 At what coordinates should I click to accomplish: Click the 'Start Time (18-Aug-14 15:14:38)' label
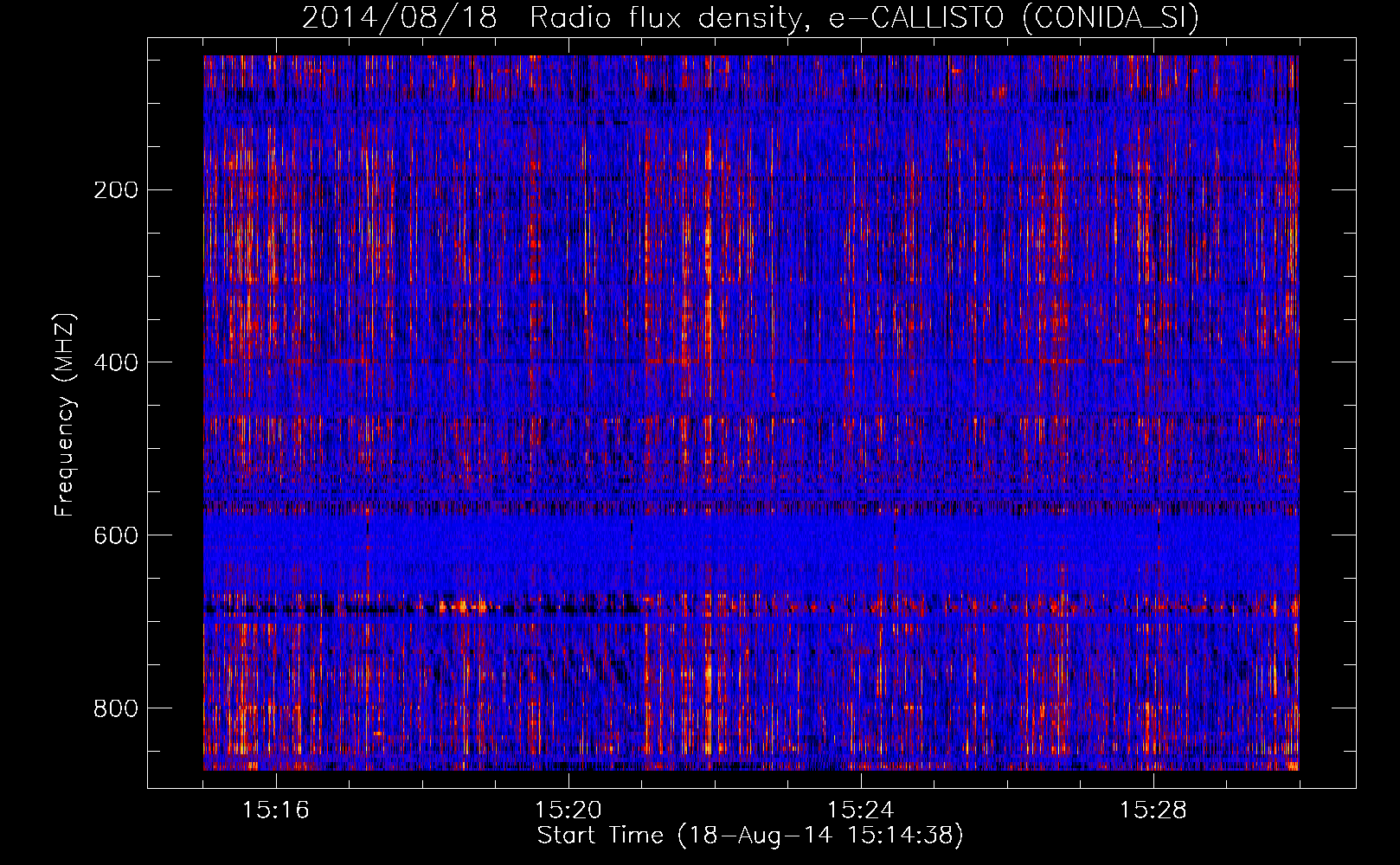[x=750, y=836]
